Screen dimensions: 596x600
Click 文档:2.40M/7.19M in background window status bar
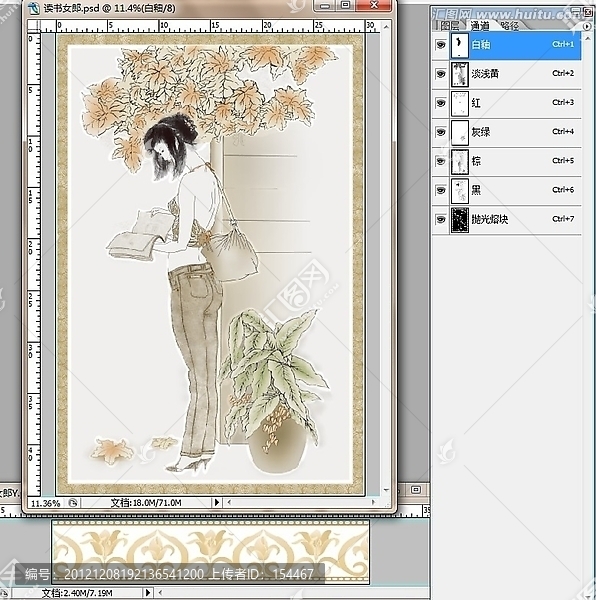77,593
